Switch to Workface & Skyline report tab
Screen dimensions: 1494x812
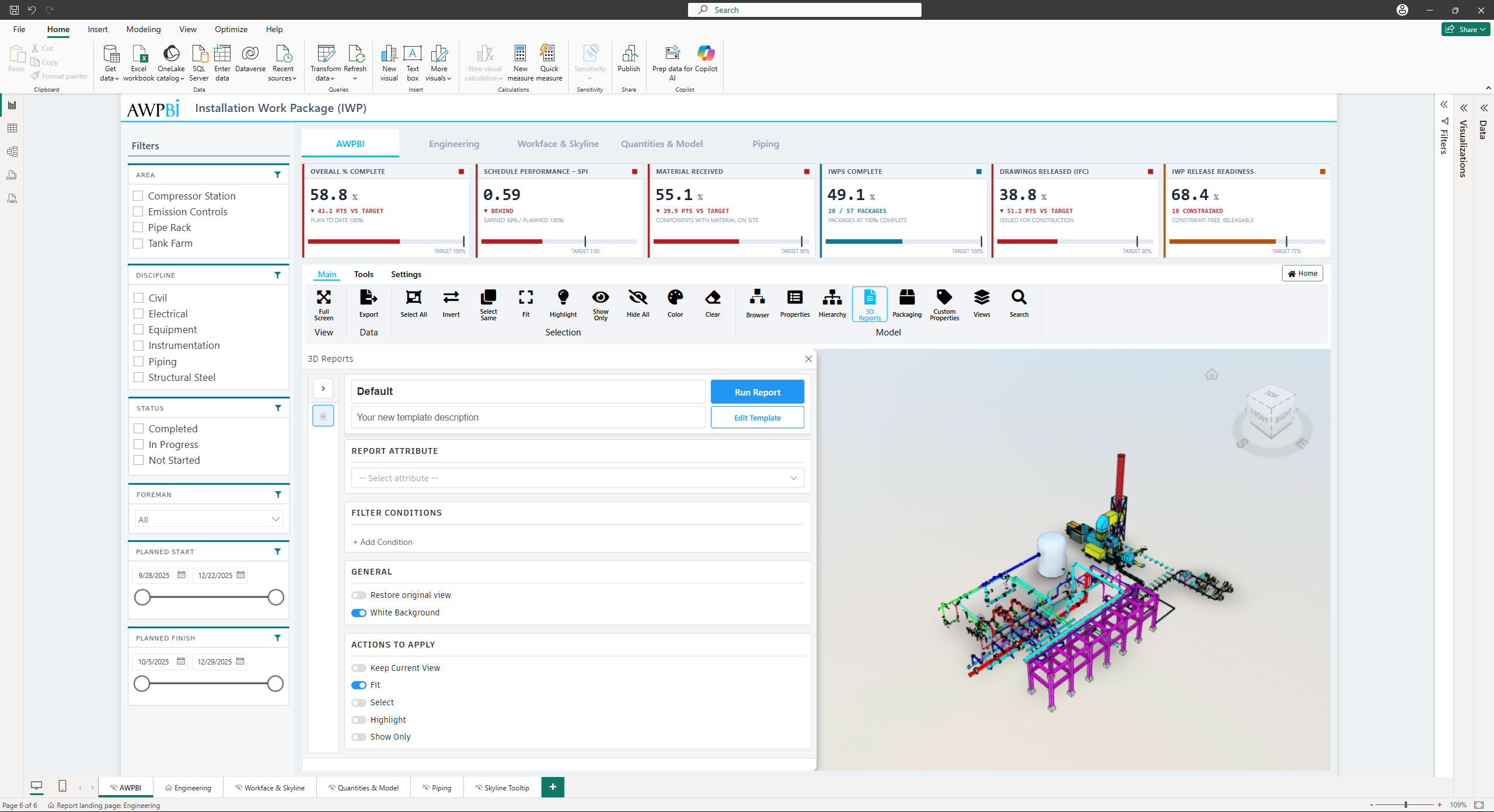(557, 143)
